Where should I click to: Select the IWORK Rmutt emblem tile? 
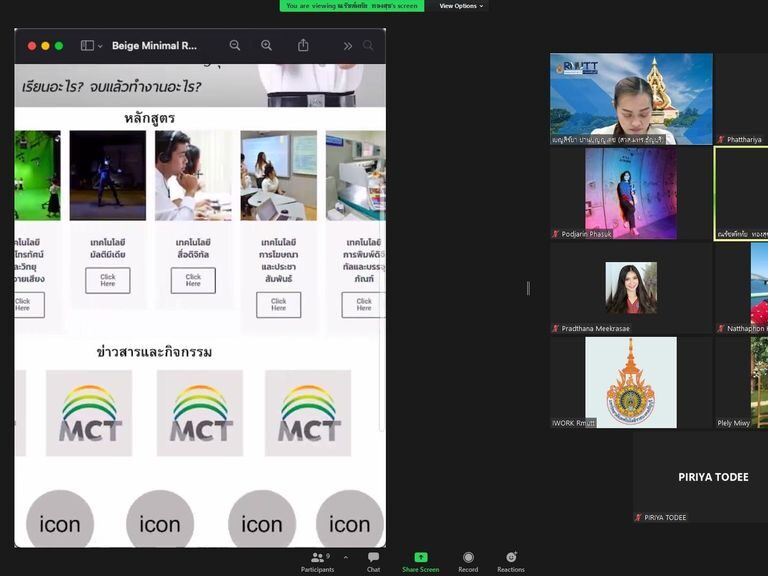[631, 383]
